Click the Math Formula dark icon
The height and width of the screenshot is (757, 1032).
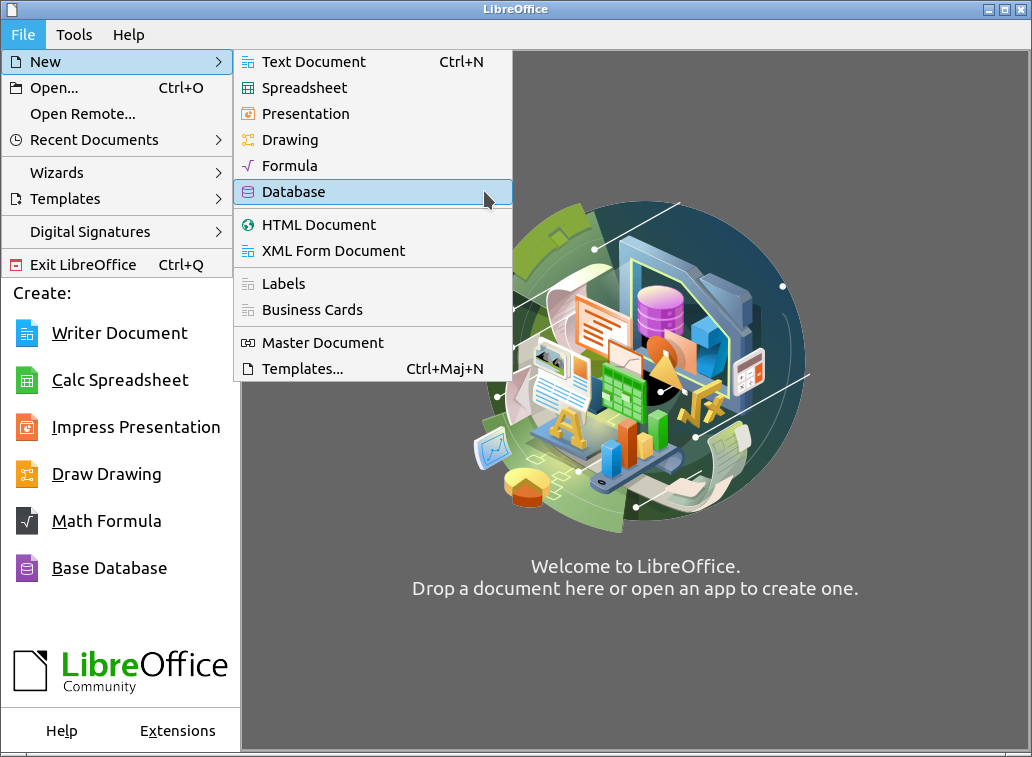27,521
